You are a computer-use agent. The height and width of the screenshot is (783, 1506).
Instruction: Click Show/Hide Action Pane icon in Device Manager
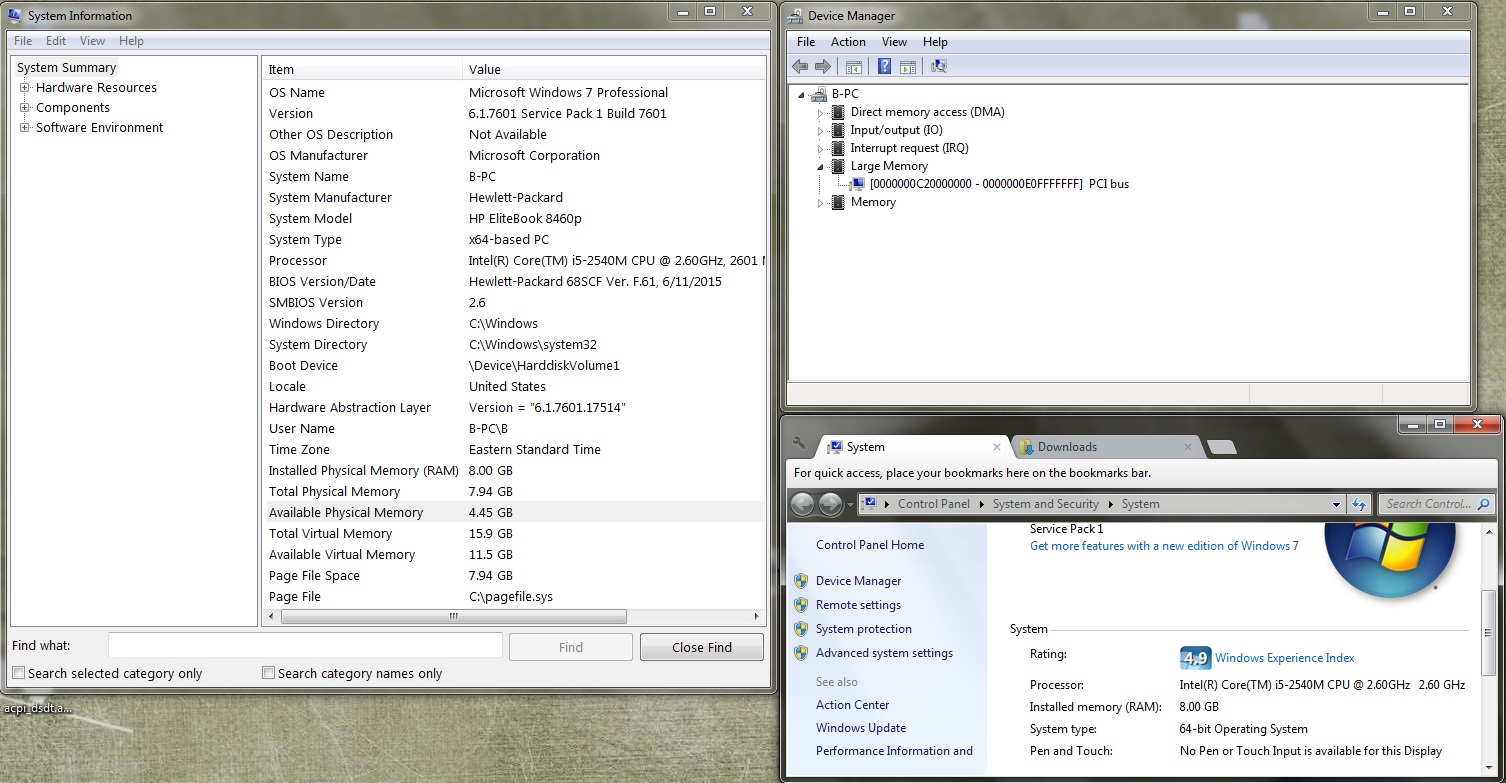click(x=907, y=66)
